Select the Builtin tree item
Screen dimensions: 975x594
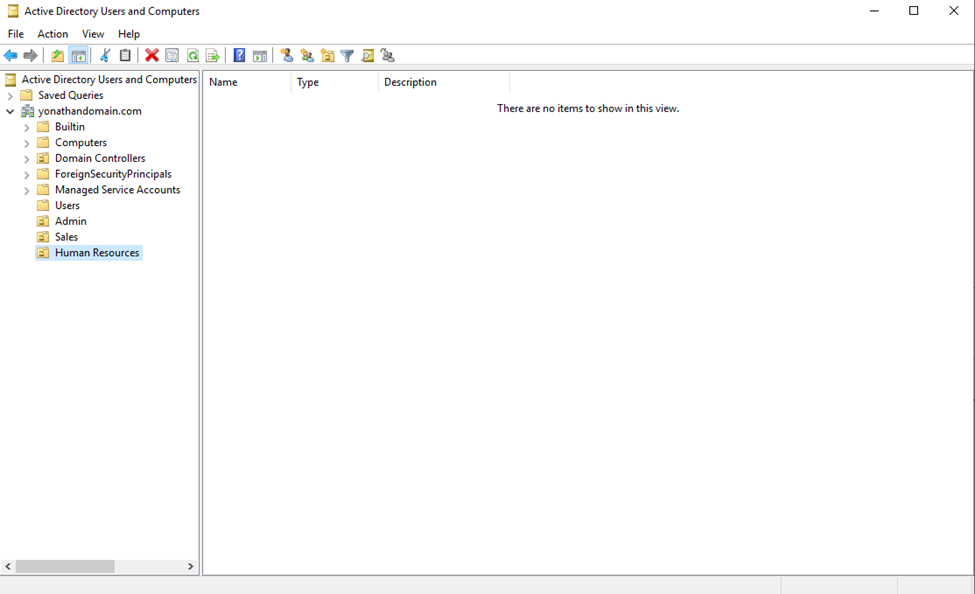70,126
